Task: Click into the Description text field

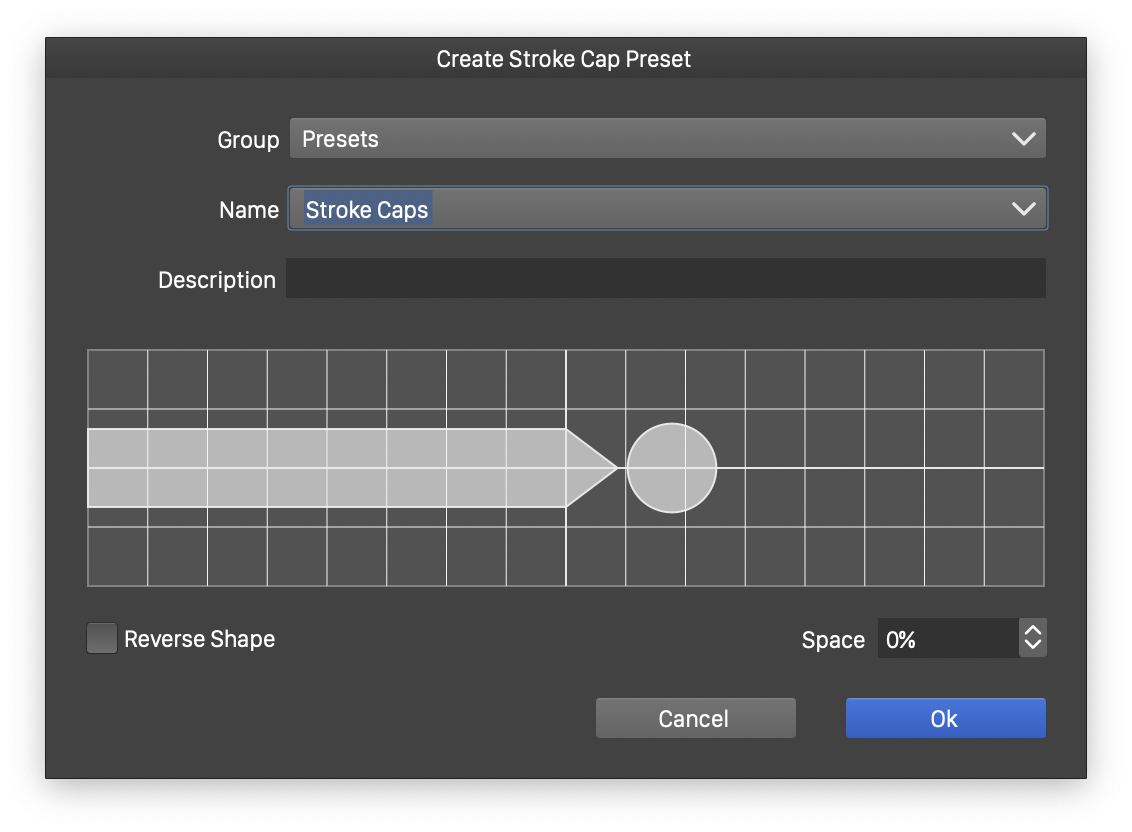Action: click(665, 279)
